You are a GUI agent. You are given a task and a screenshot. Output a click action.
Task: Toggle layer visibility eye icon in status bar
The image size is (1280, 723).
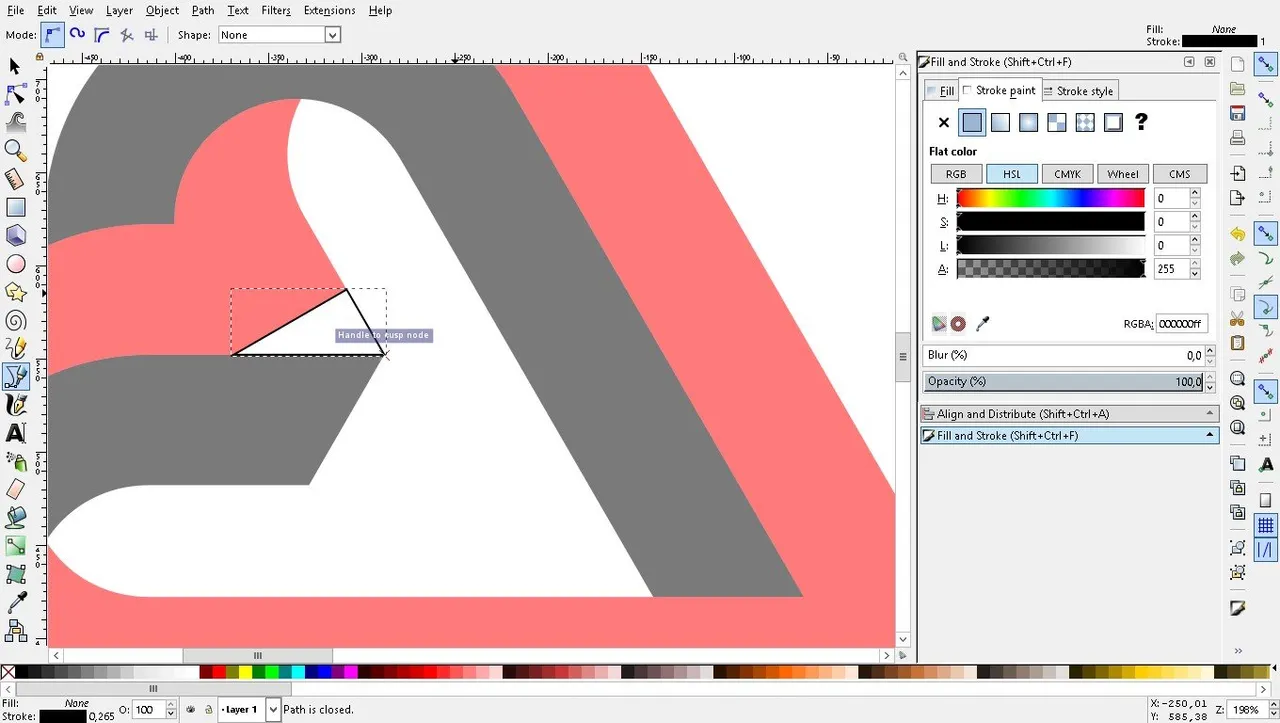[191, 710]
